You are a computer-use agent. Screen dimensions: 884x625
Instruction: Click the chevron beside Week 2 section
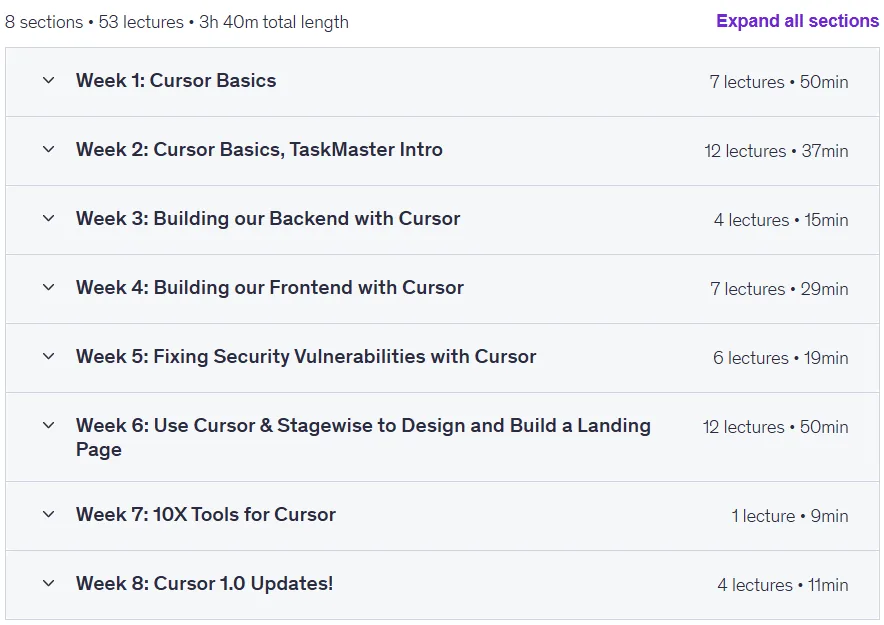coord(48,149)
